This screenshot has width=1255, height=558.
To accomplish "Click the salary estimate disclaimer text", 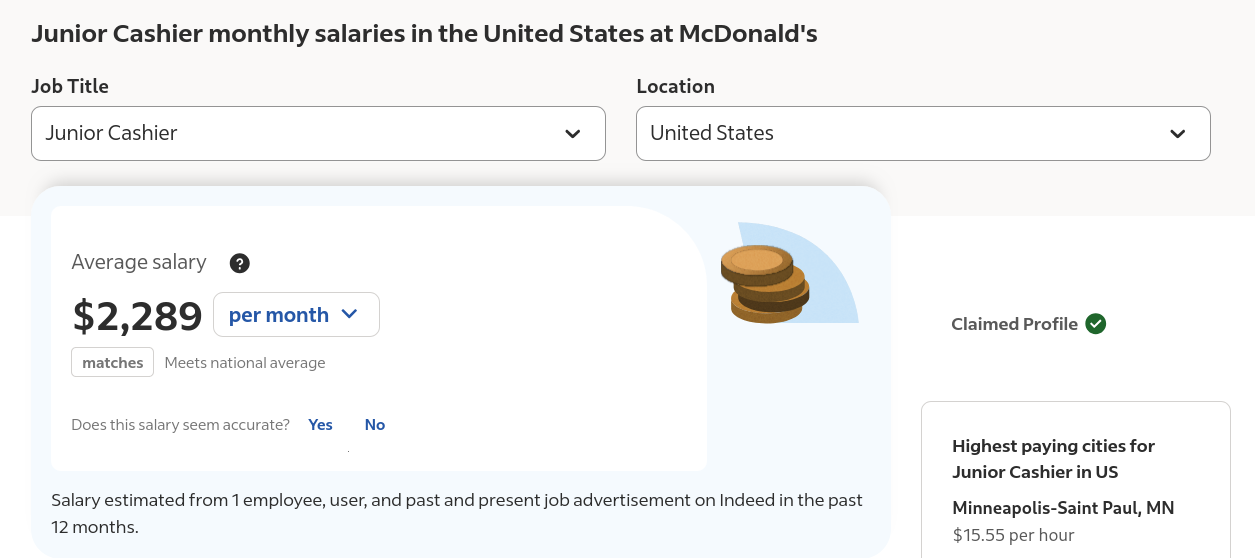I will 457,513.
